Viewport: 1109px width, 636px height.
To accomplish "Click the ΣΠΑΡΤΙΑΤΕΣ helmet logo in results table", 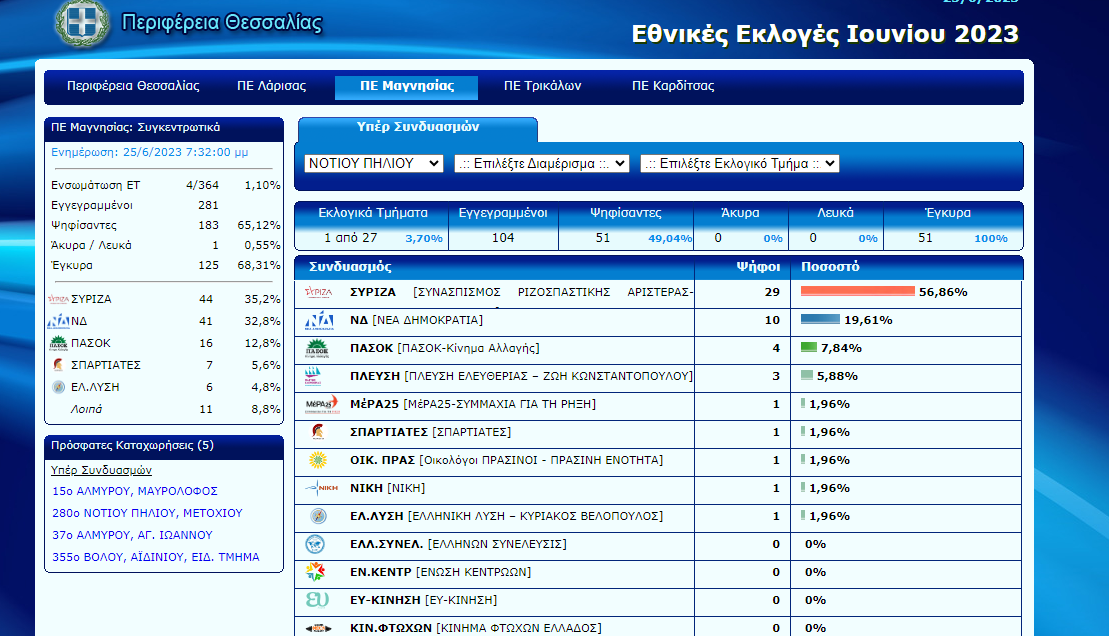I will coord(317,432).
